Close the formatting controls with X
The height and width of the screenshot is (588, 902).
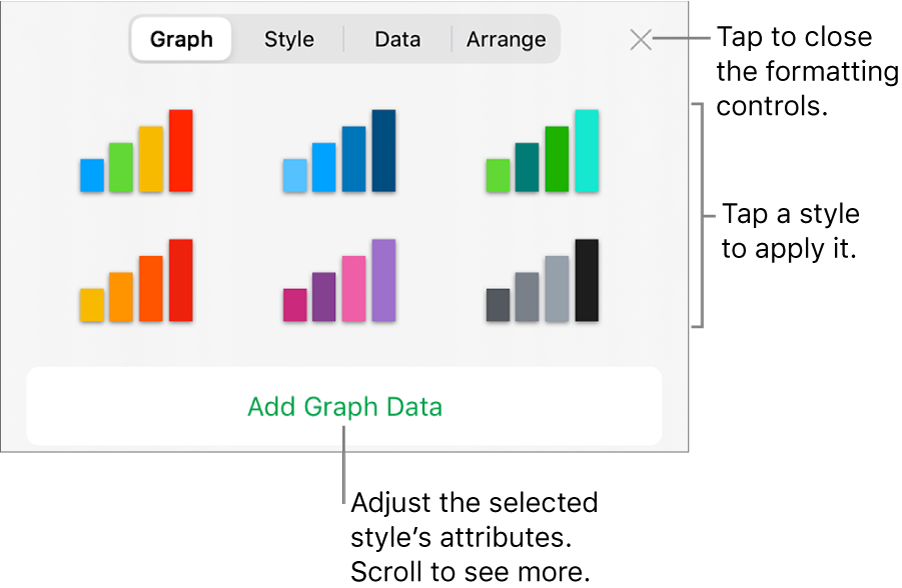click(641, 40)
